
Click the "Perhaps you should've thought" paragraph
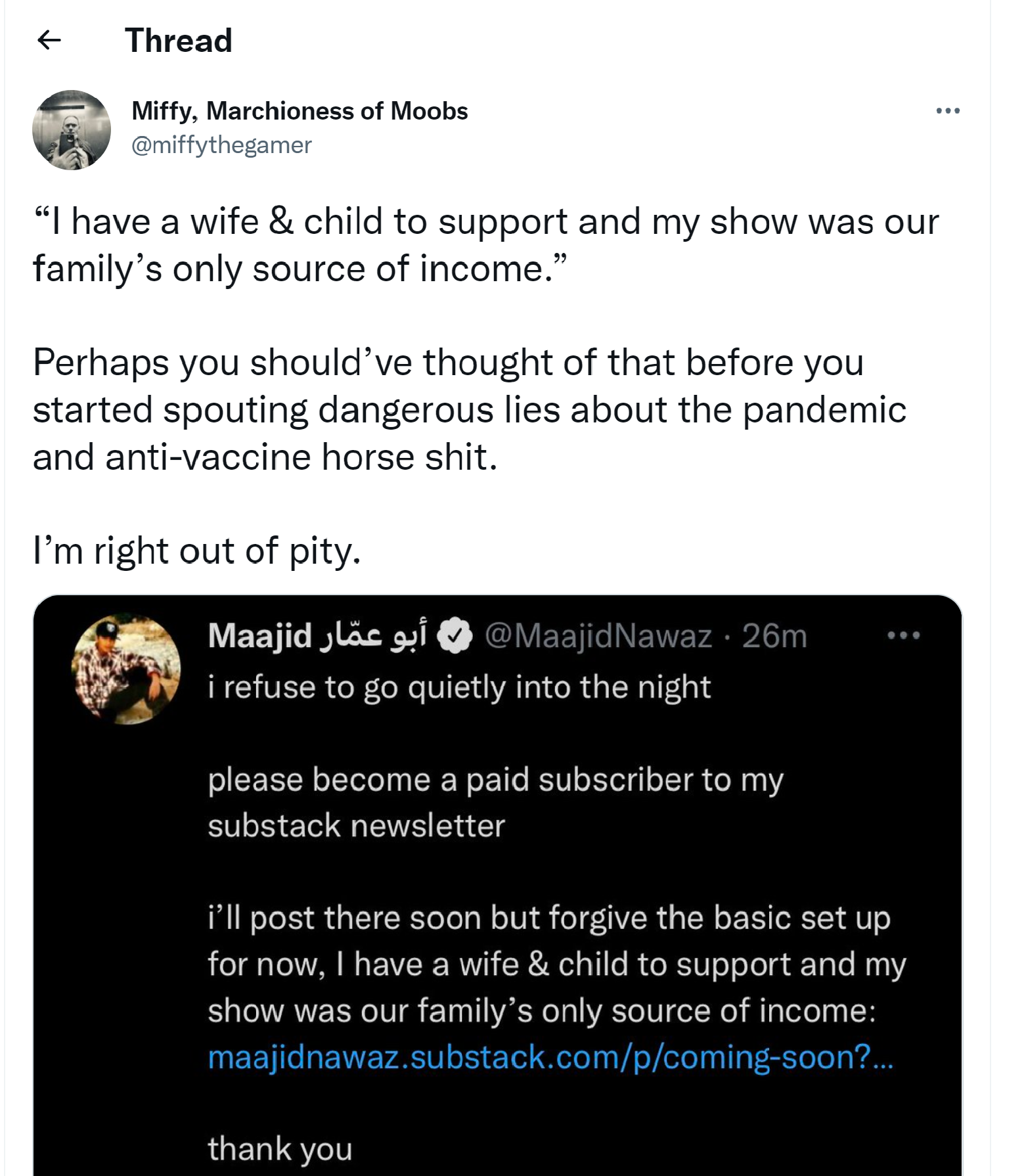tap(469, 409)
